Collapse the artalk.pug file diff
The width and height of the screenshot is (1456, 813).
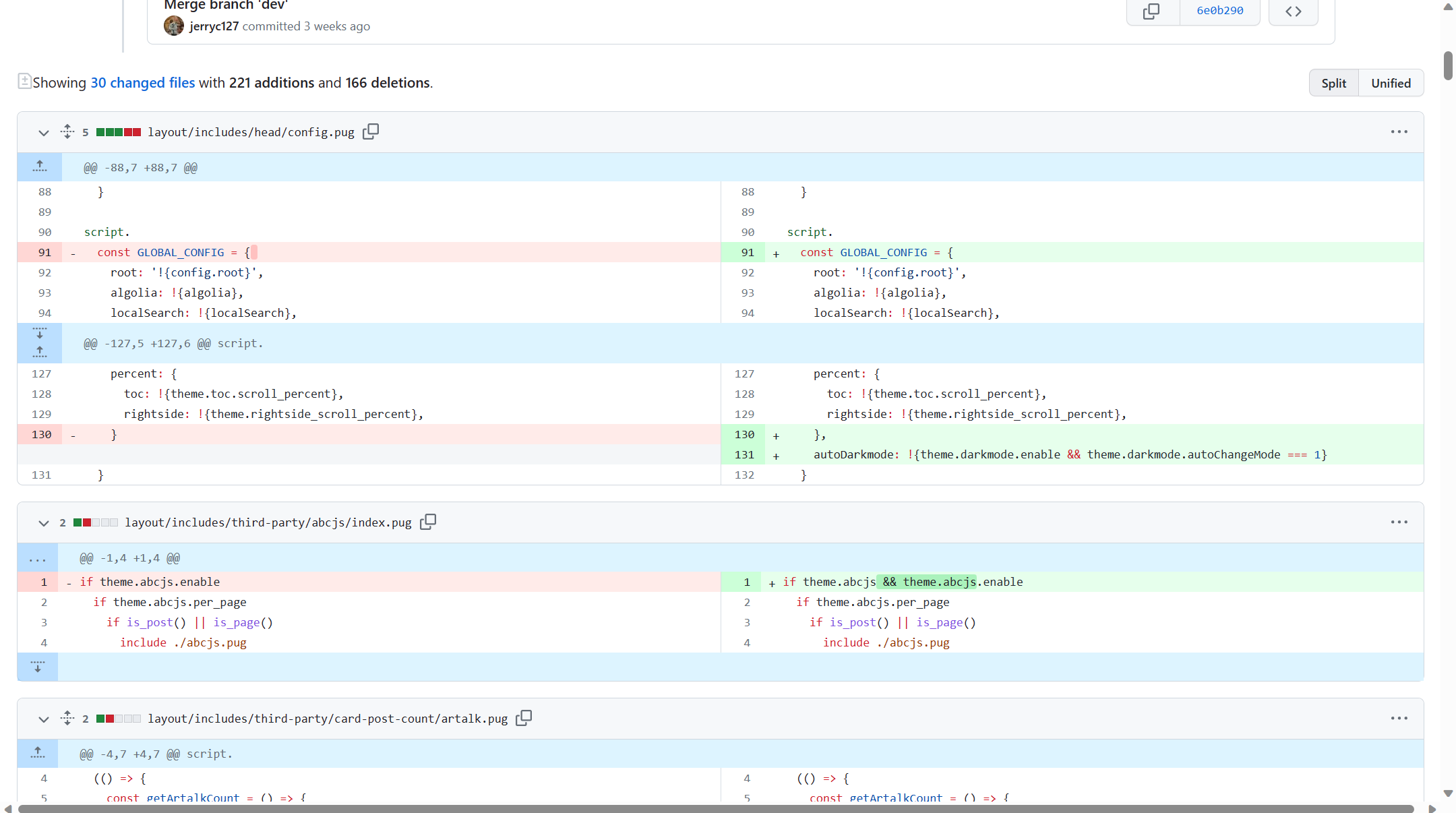[43, 719]
